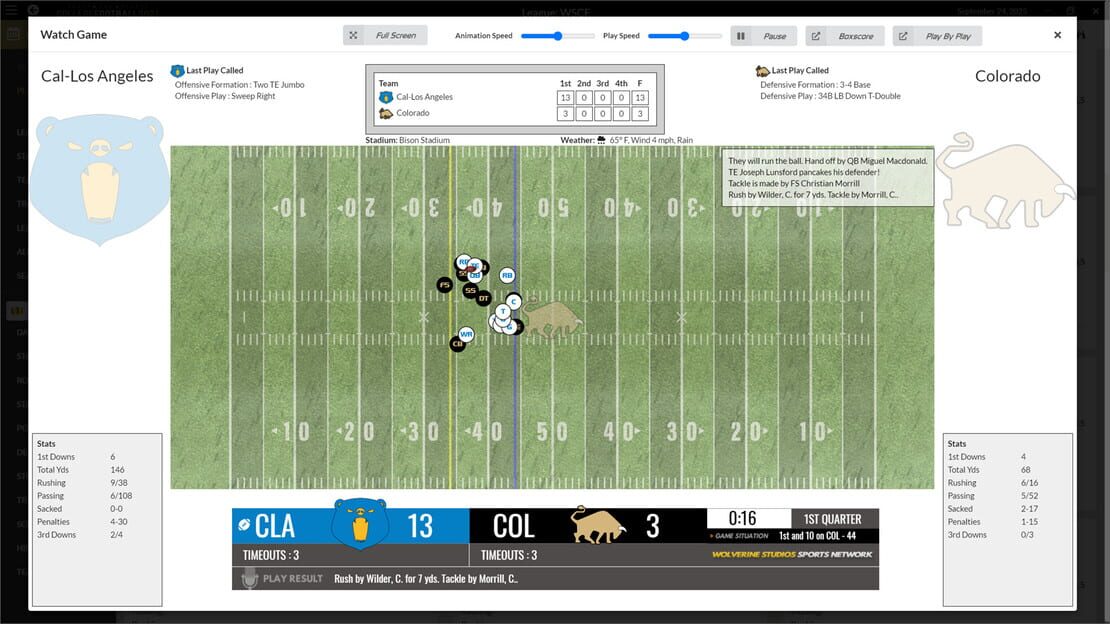Click the Cal-Los Angeles row in score table
This screenshot has height=624, width=1110.
click(513, 98)
